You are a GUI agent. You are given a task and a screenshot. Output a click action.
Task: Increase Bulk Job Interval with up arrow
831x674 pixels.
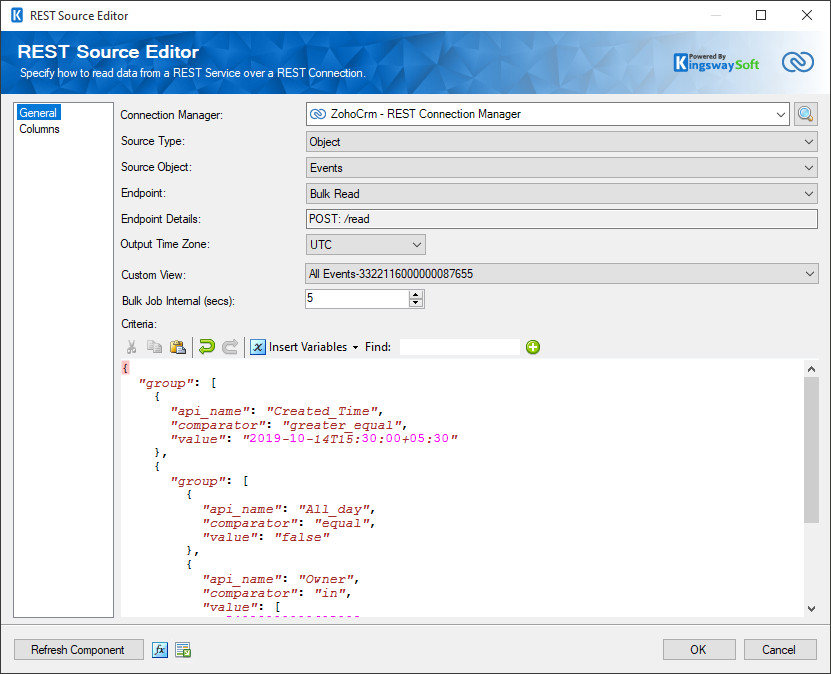(x=416, y=295)
